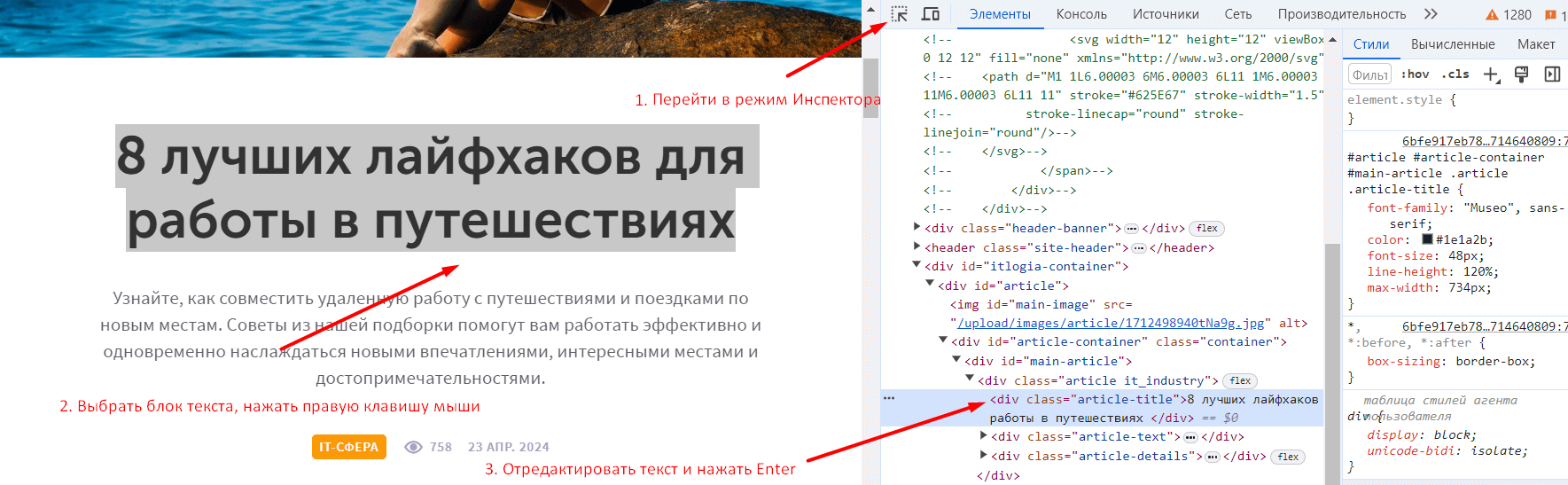Click the three-dots beside the selected node
Image resolution: width=1568 pixels, height=485 pixels.
(x=889, y=399)
